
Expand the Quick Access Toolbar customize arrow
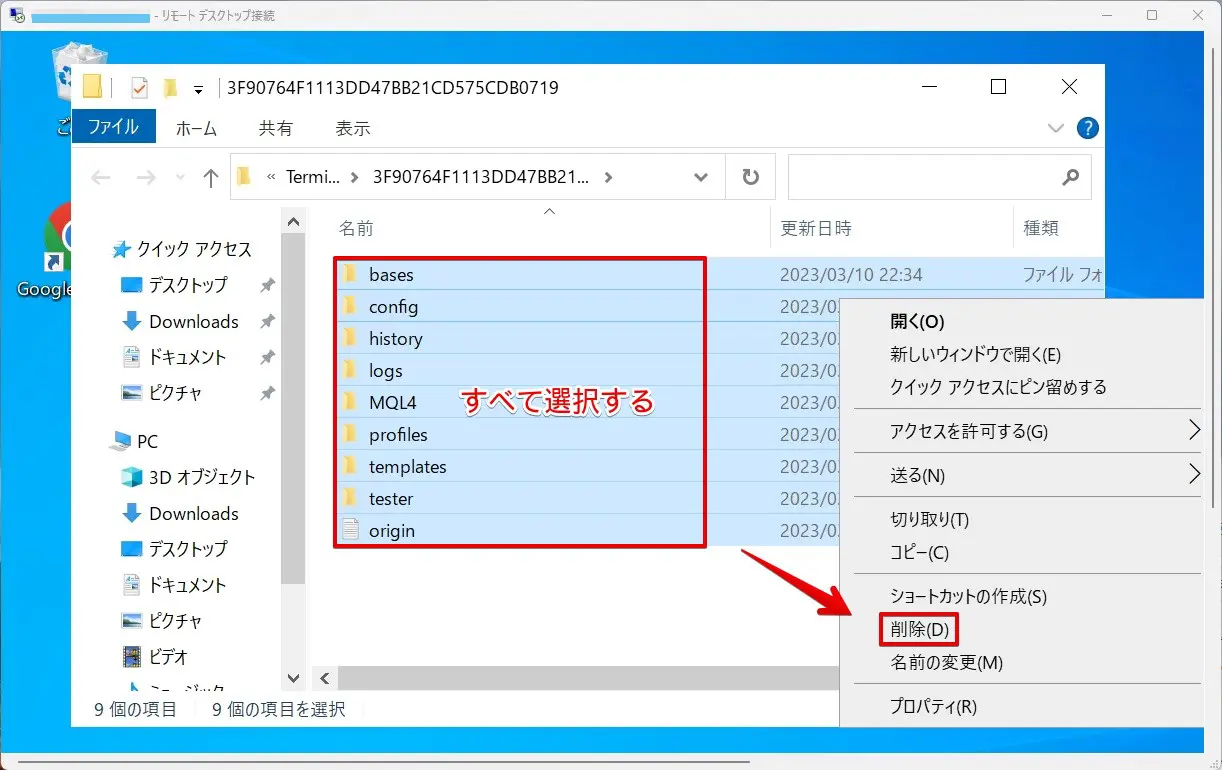(x=198, y=89)
